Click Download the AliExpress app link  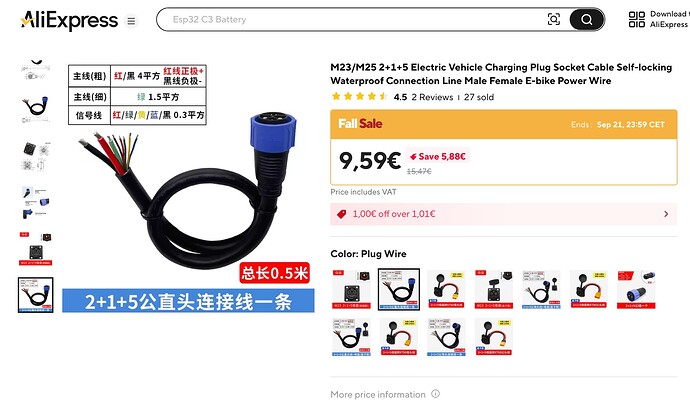(670, 19)
